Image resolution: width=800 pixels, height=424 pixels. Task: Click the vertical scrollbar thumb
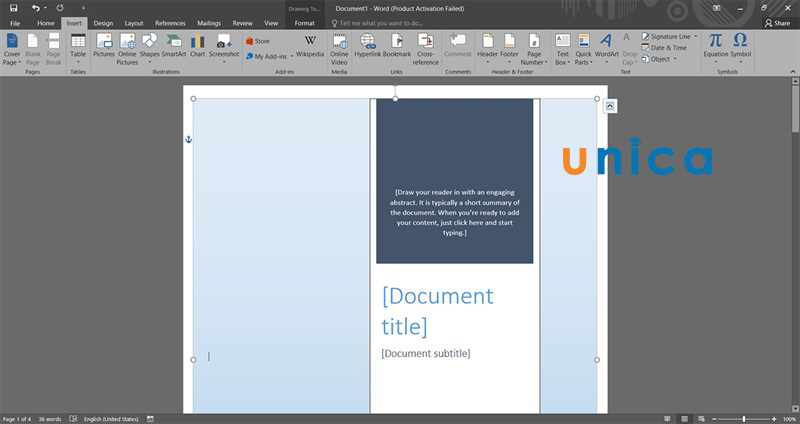tap(795, 108)
